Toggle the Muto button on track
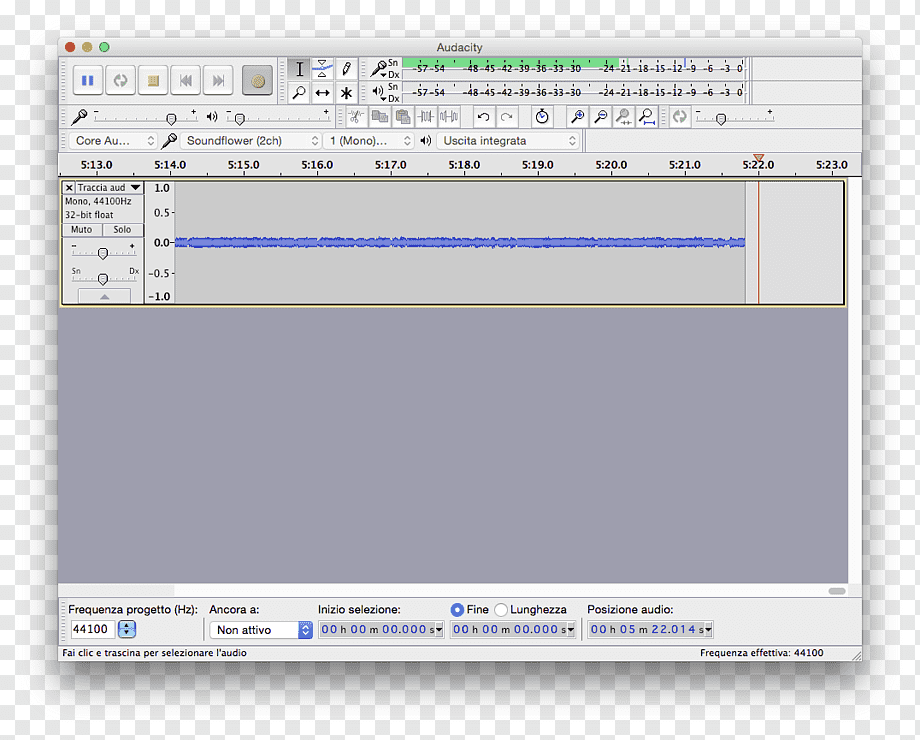Screen dimensions: 920x740 coord(82,229)
